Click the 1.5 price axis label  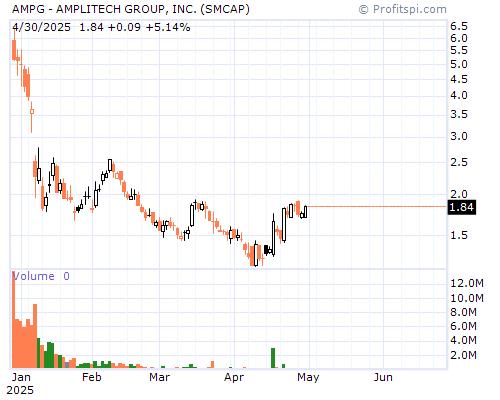point(459,235)
